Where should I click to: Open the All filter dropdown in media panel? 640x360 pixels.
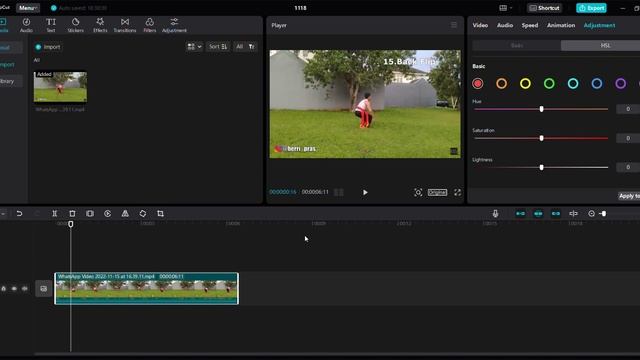tap(240, 47)
